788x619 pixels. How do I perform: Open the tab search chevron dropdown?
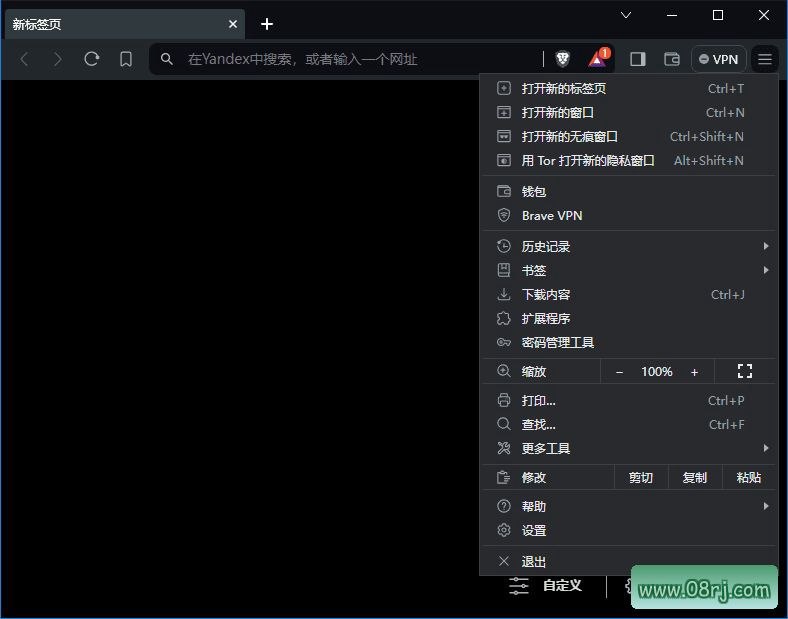pyautogui.click(x=626, y=15)
